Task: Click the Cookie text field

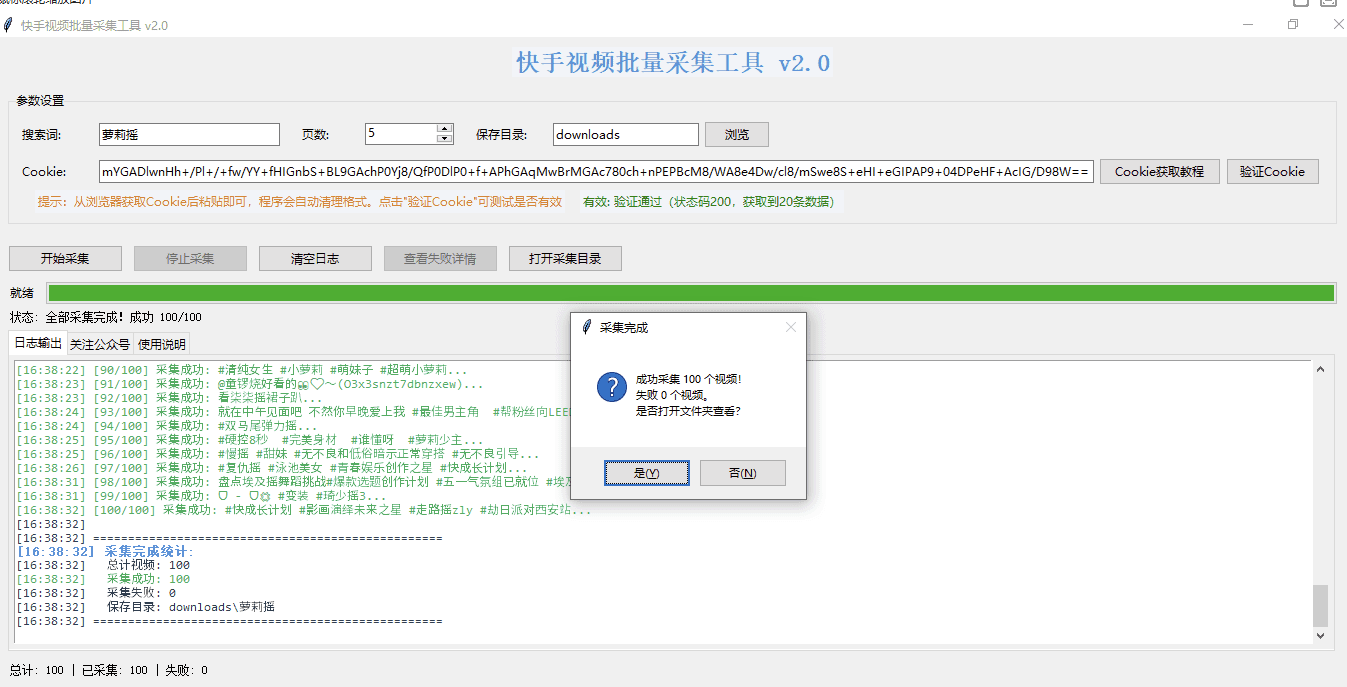Action: click(x=596, y=171)
